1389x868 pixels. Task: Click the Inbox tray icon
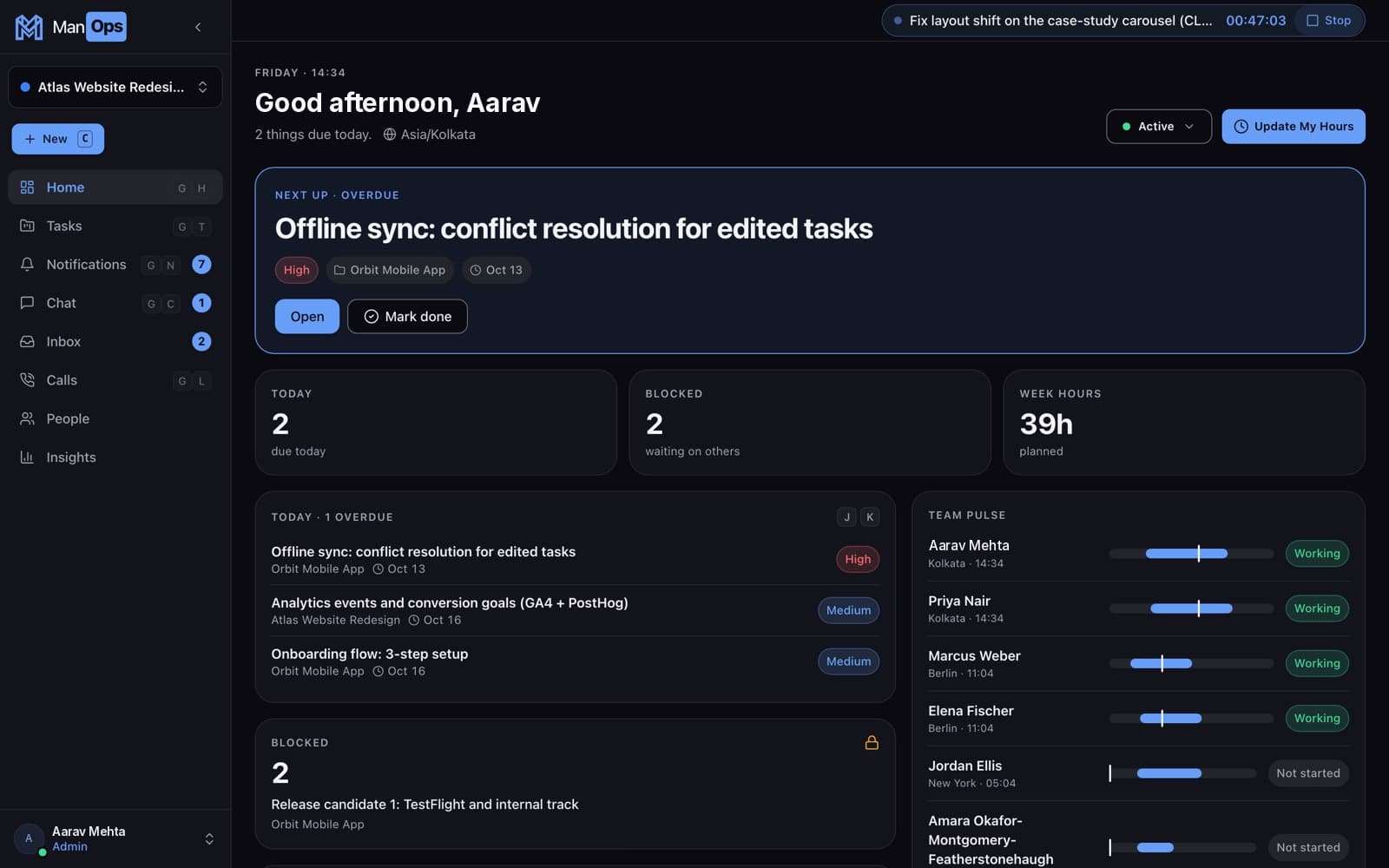coord(27,342)
